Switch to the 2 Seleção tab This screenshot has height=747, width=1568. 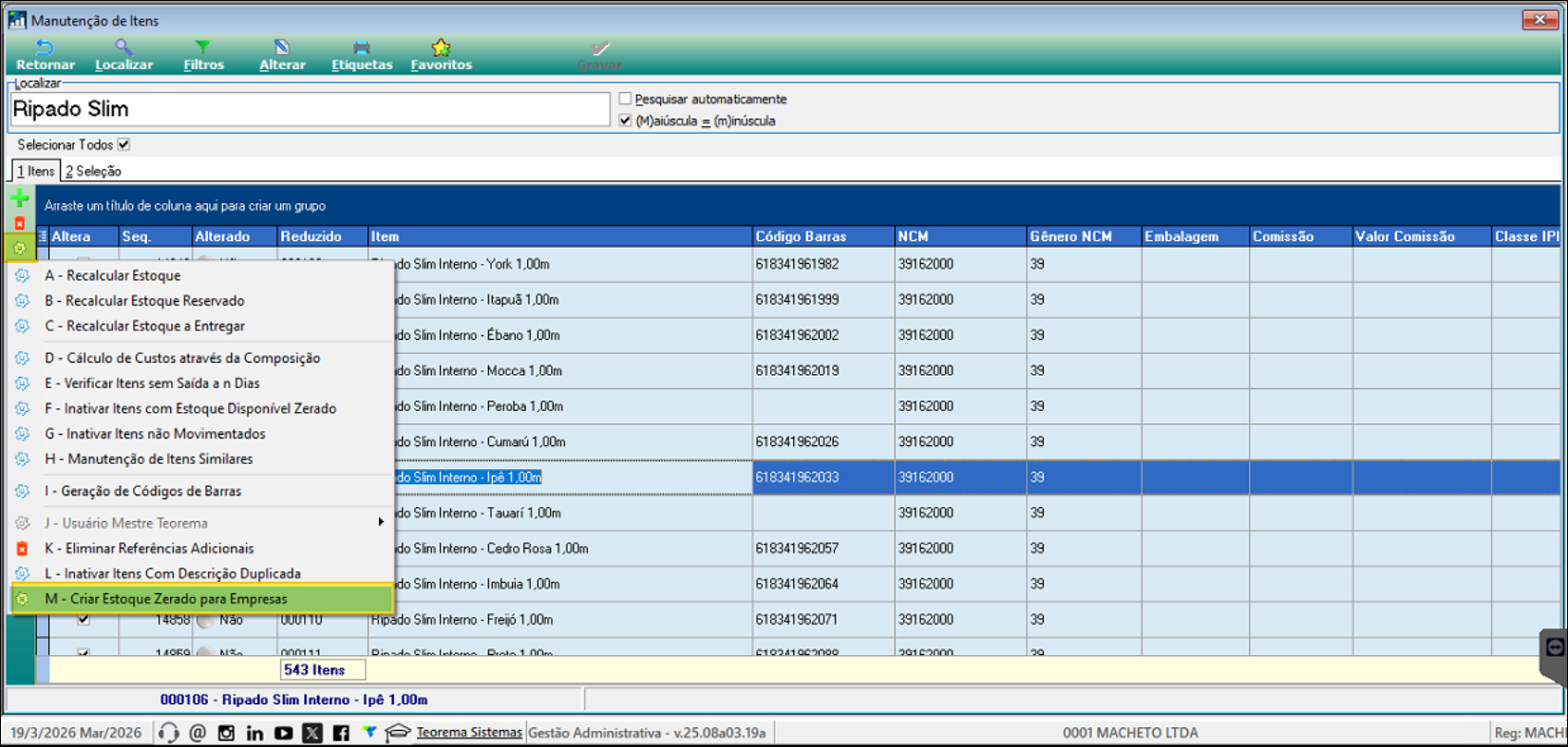pos(93,172)
